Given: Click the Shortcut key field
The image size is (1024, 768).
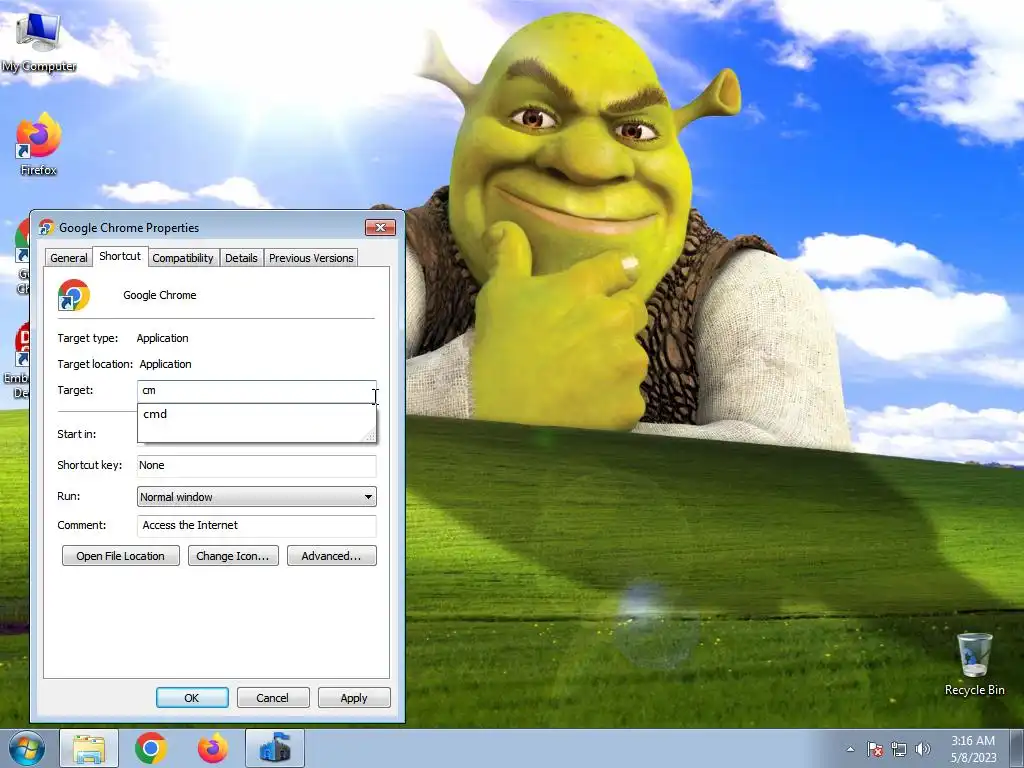Looking at the screenshot, I should (x=257, y=465).
